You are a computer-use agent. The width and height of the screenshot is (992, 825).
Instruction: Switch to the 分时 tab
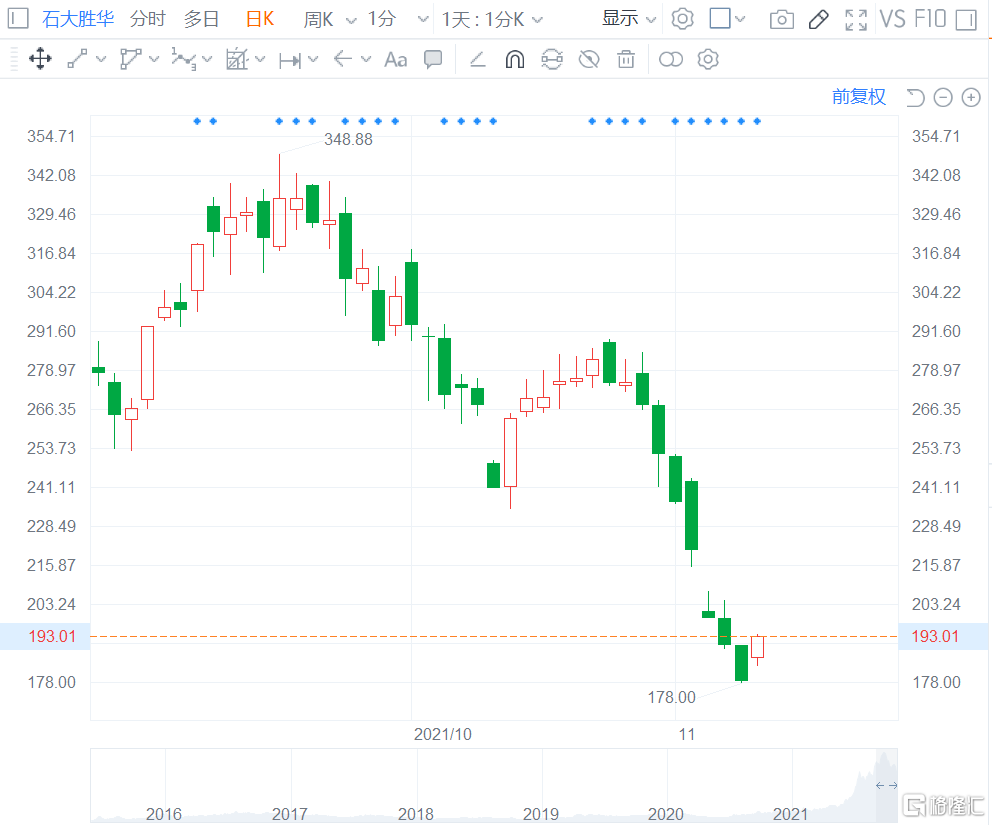click(x=147, y=19)
